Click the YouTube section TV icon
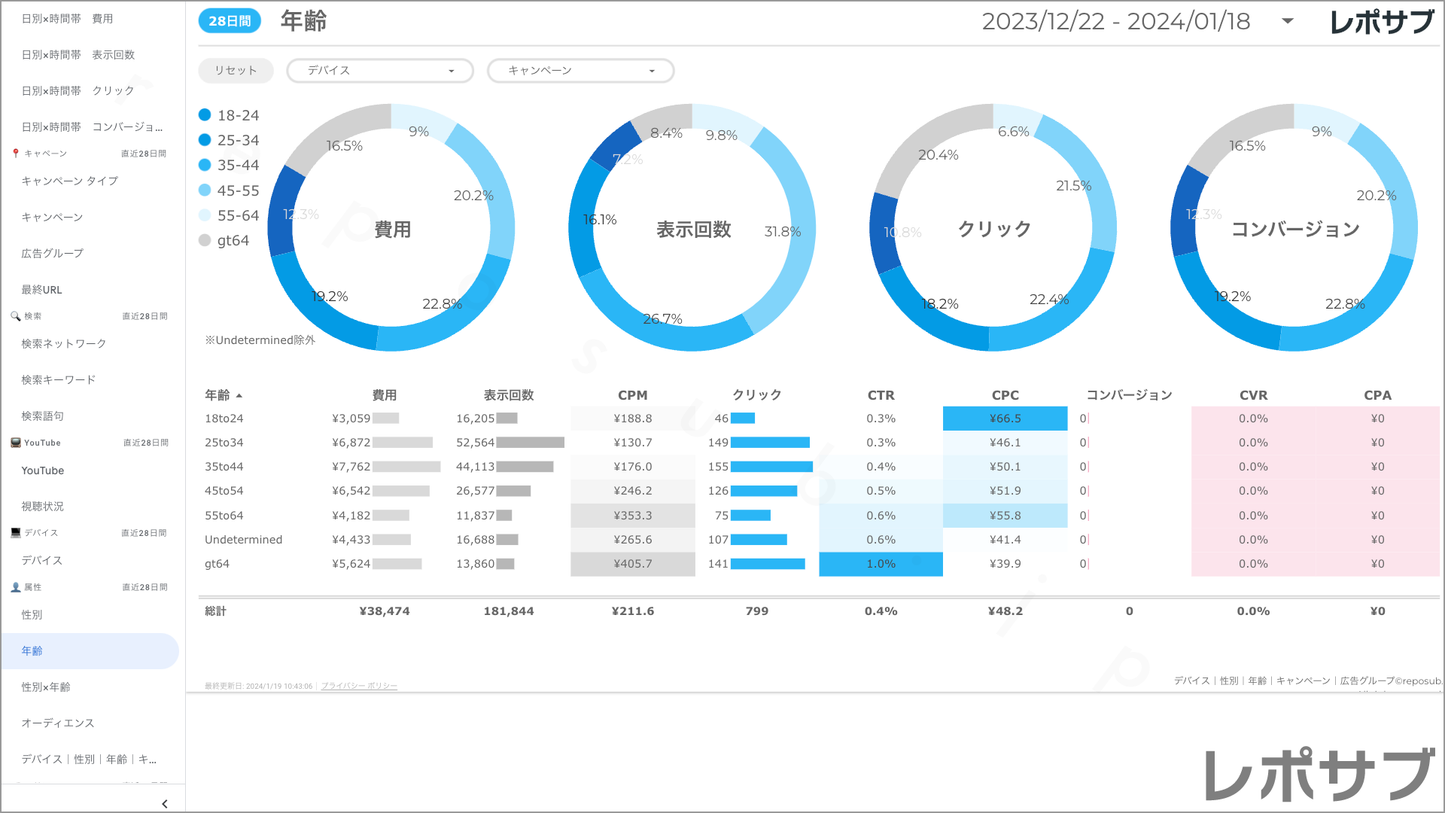 click(x=15, y=443)
